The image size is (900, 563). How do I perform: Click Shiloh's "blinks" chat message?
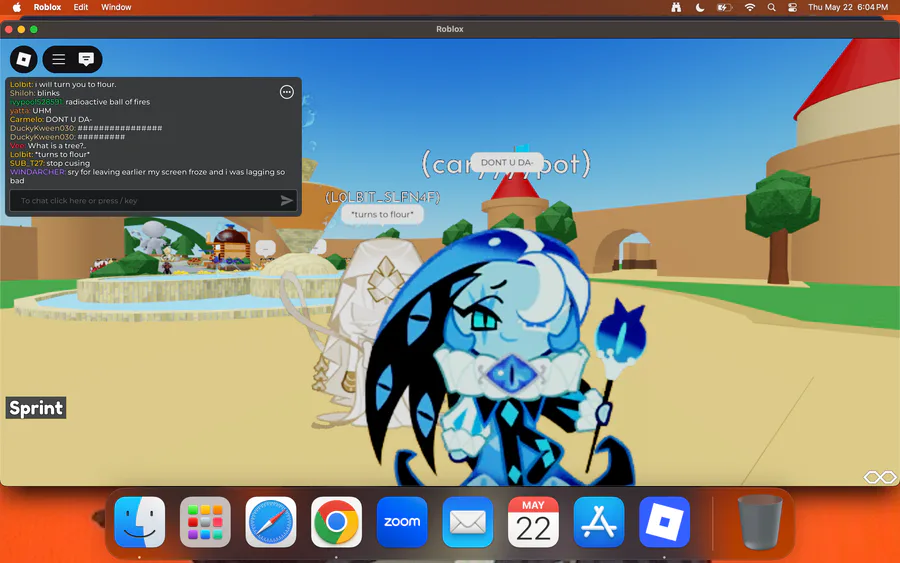34,93
